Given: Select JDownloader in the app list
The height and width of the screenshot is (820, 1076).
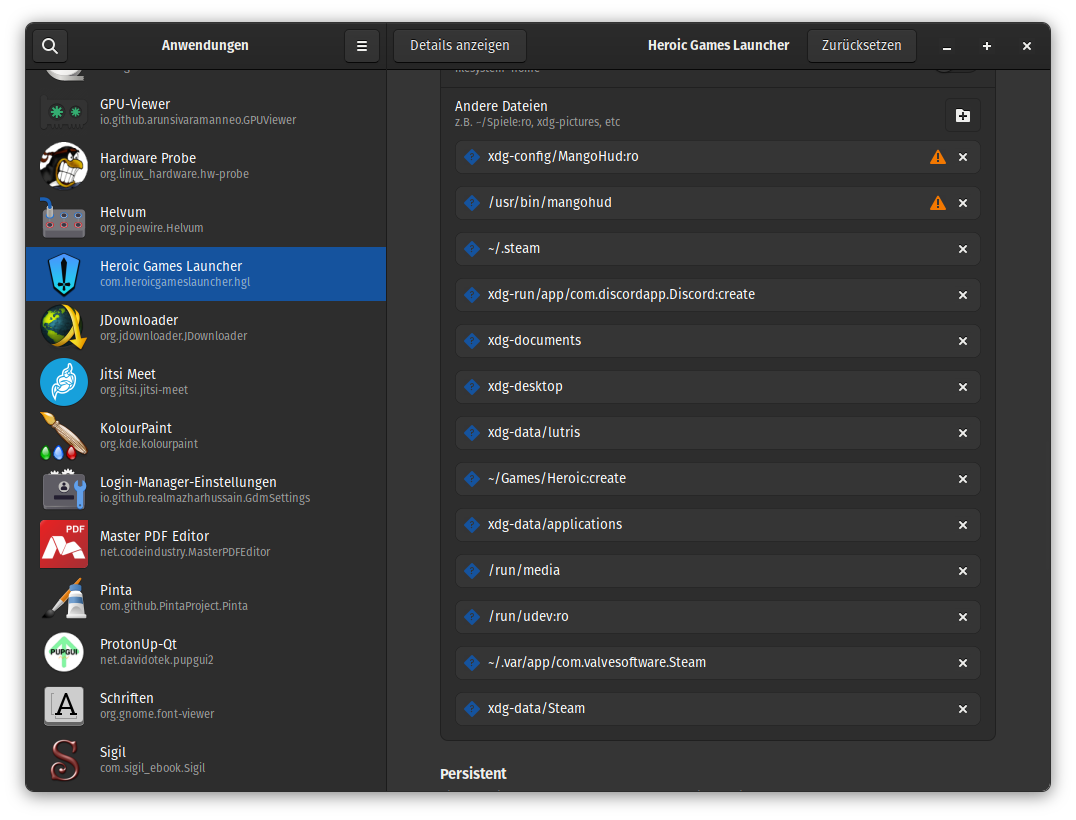Looking at the screenshot, I should pos(206,328).
